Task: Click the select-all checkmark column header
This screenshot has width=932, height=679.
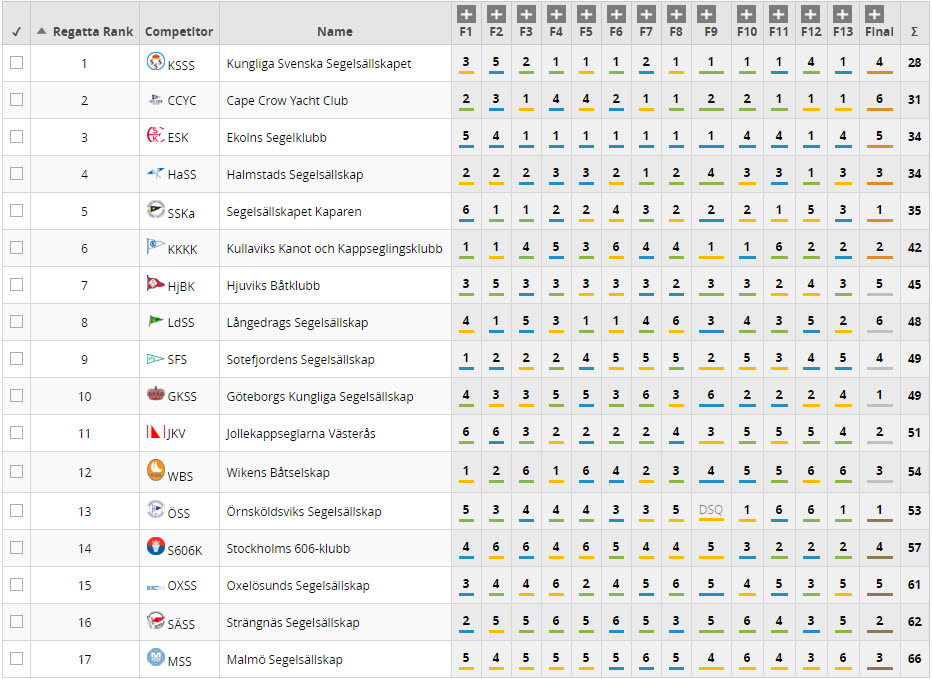Action: coord(16,32)
